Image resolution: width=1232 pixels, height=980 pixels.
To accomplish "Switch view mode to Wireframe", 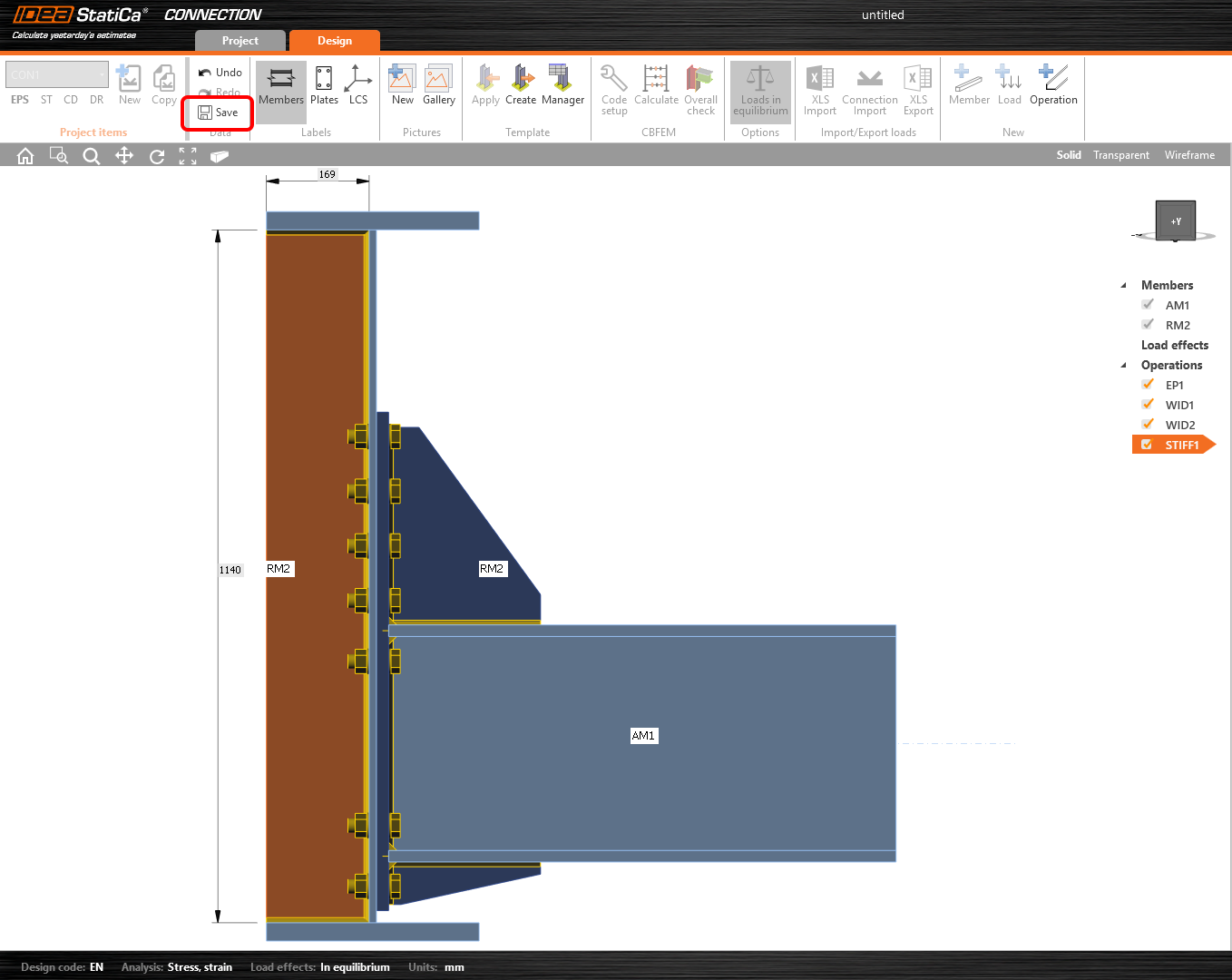I will coord(1189,155).
